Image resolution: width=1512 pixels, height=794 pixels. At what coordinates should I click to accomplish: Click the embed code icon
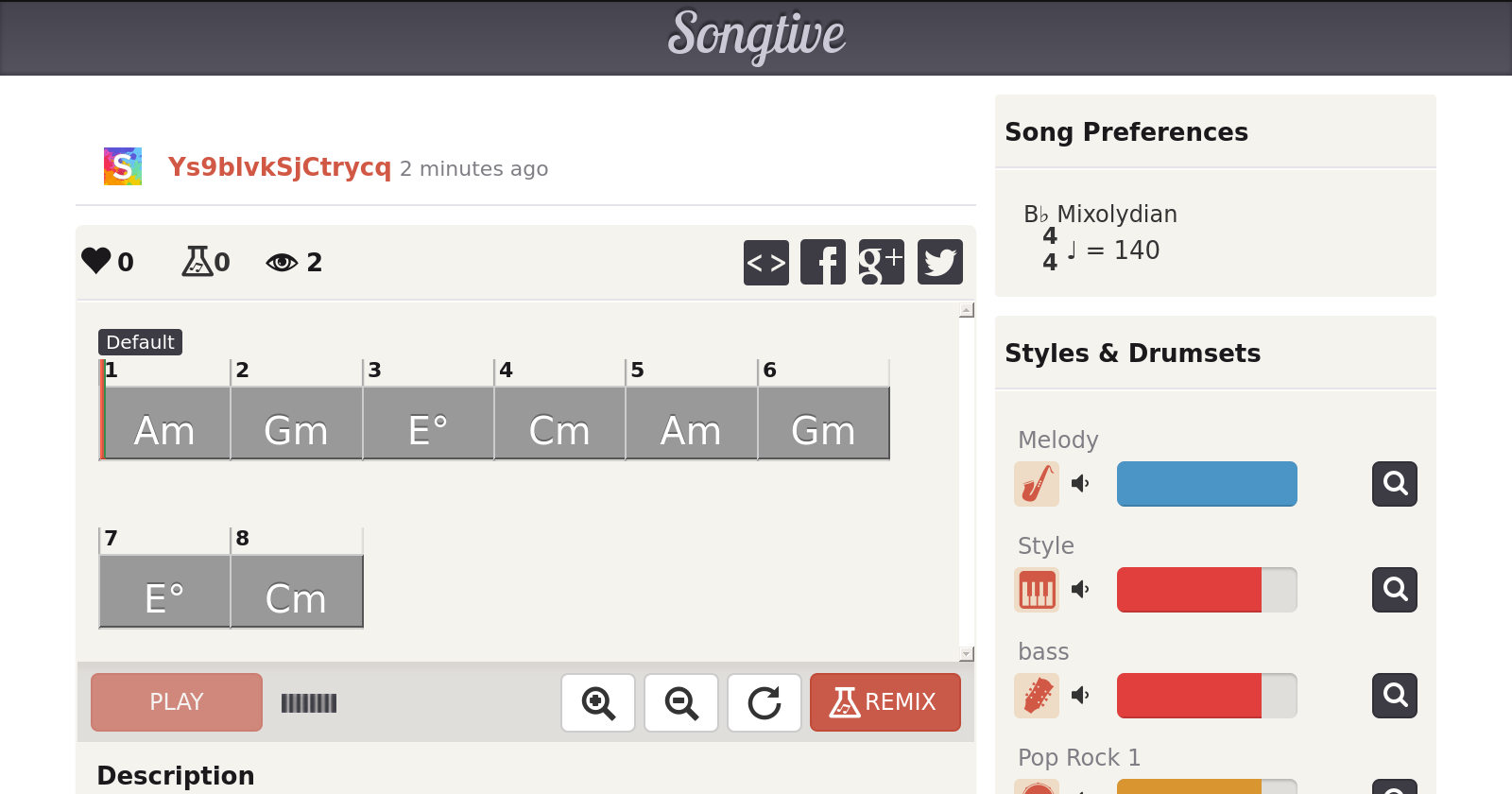click(x=765, y=262)
